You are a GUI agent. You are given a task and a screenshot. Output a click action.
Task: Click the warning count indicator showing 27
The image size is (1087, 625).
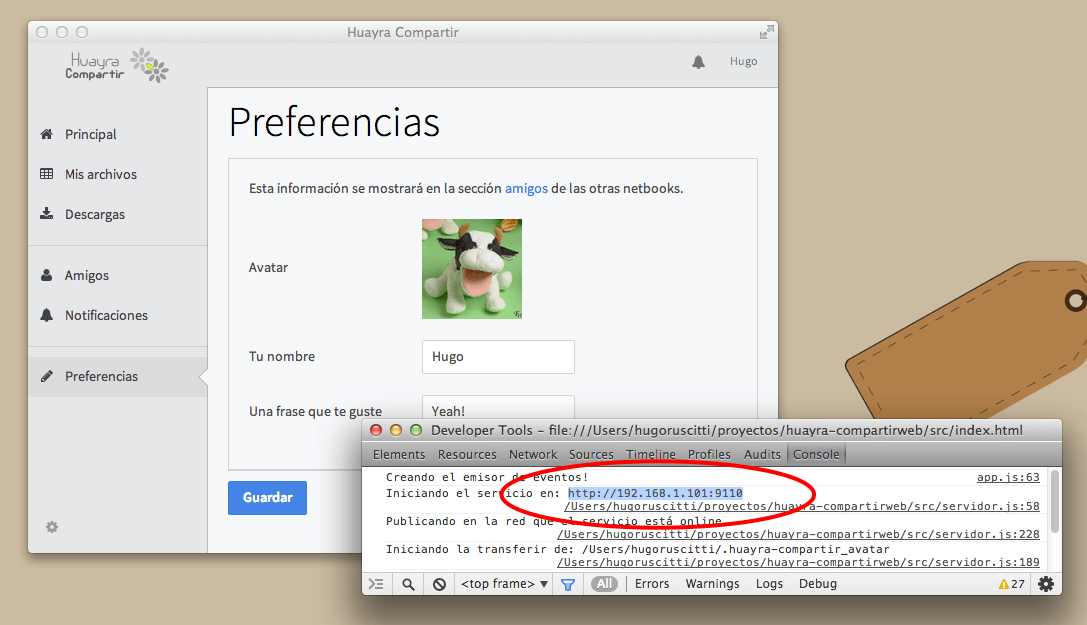[x=1011, y=584]
